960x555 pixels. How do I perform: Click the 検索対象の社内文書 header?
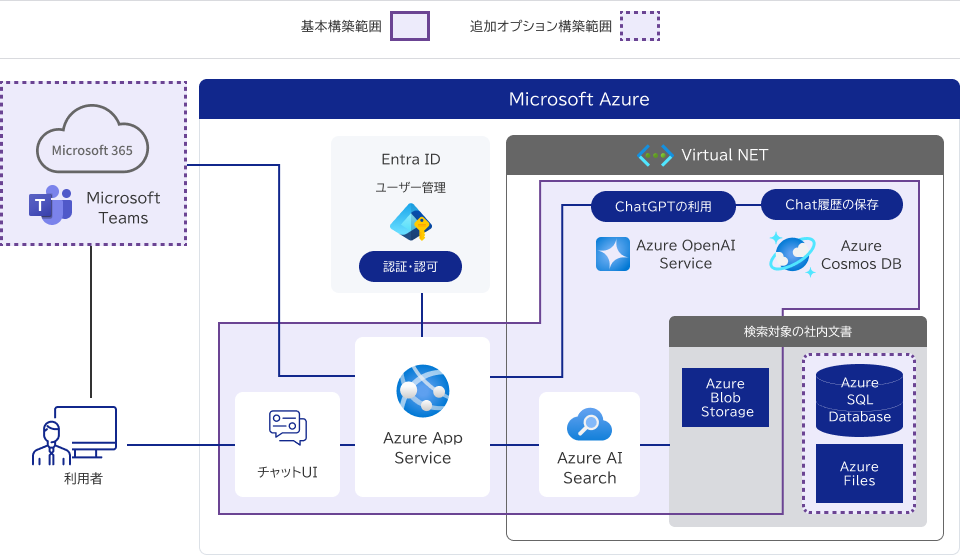(x=798, y=331)
